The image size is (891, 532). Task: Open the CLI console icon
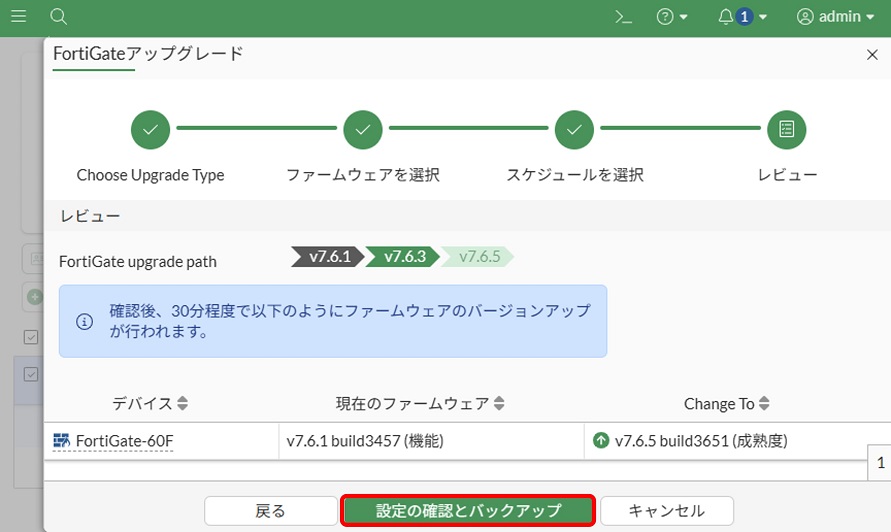(624, 17)
